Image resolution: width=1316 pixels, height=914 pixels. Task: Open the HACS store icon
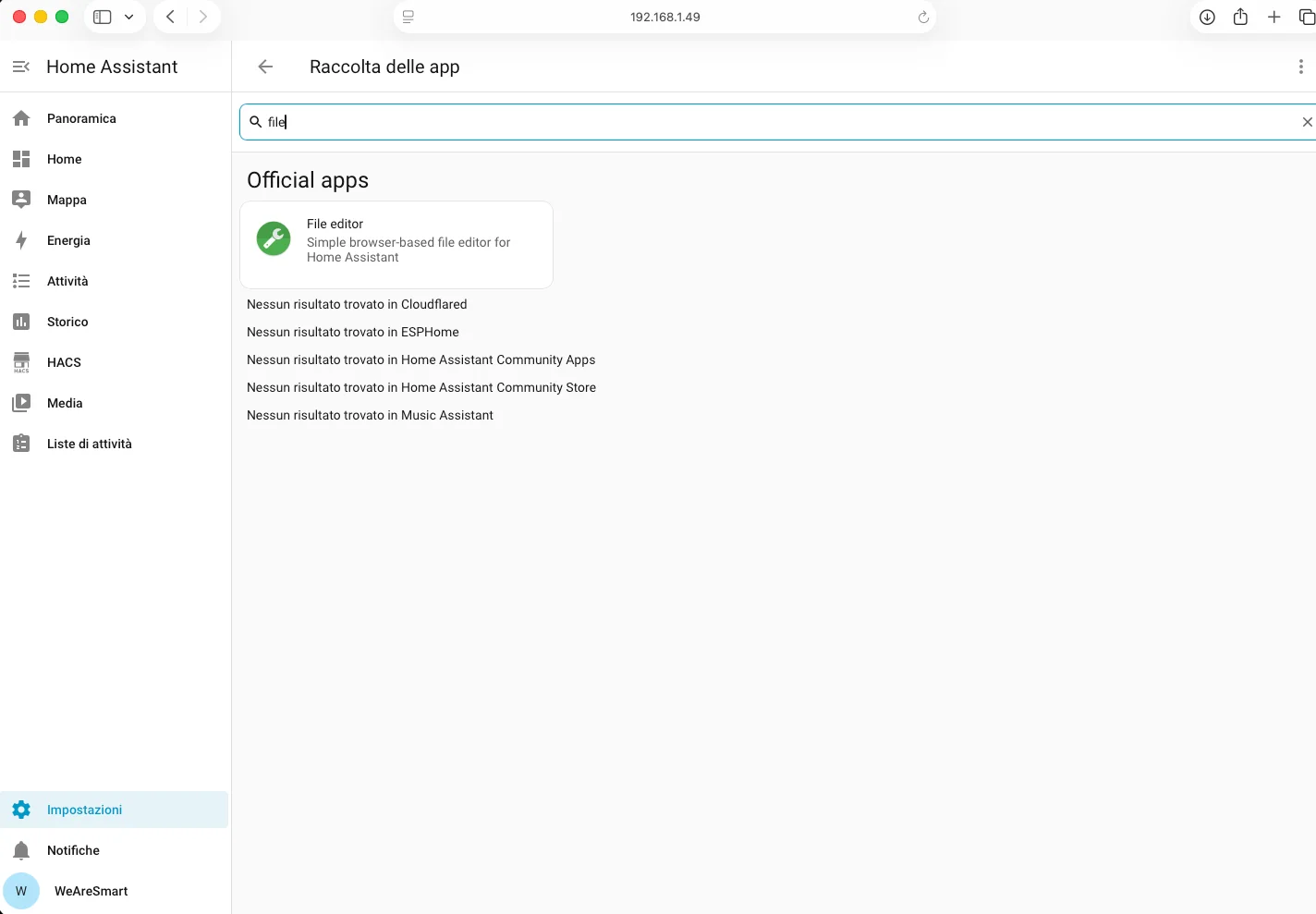coord(21,362)
